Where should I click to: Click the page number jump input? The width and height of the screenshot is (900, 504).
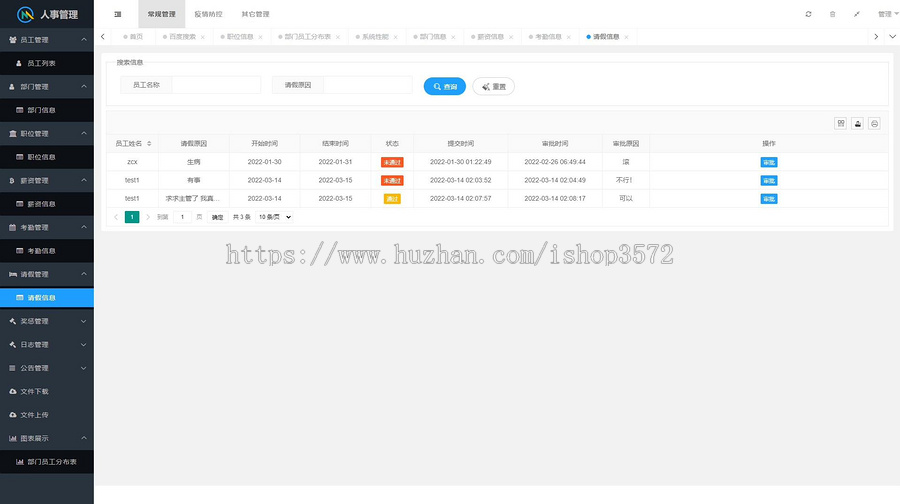coord(183,217)
